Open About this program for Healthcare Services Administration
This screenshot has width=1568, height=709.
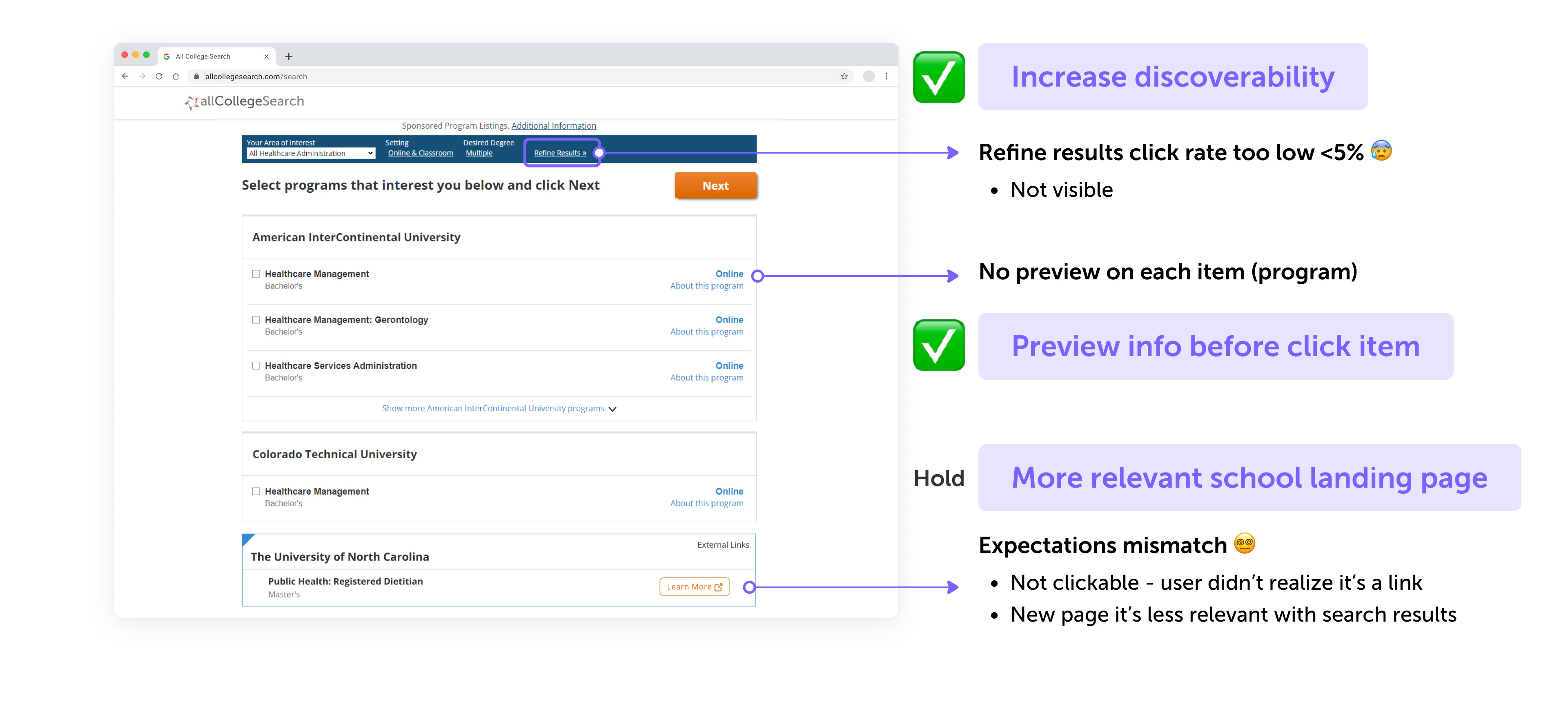click(706, 377)
